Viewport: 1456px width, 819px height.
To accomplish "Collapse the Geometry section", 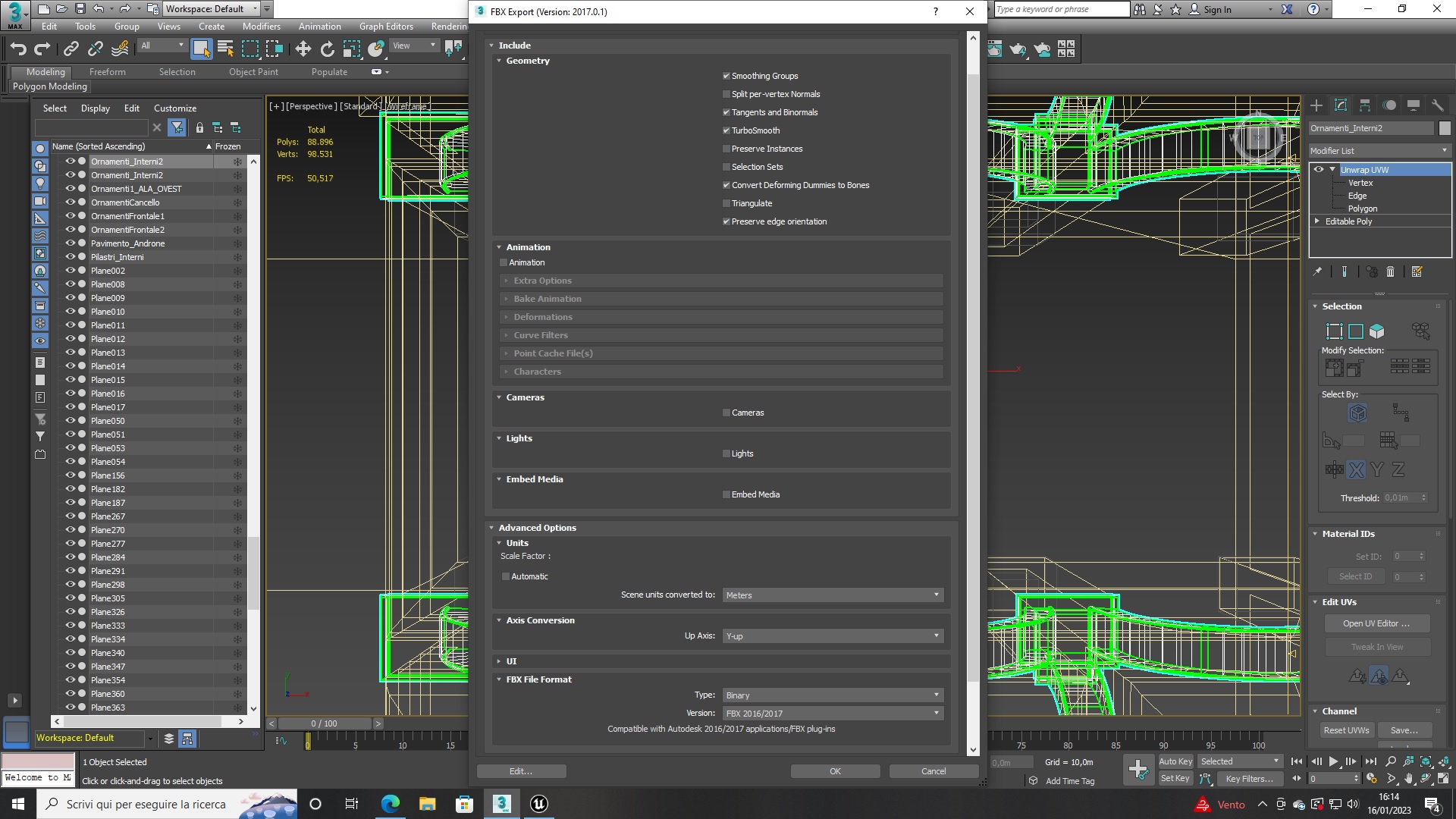I will [x=499, y=61].
